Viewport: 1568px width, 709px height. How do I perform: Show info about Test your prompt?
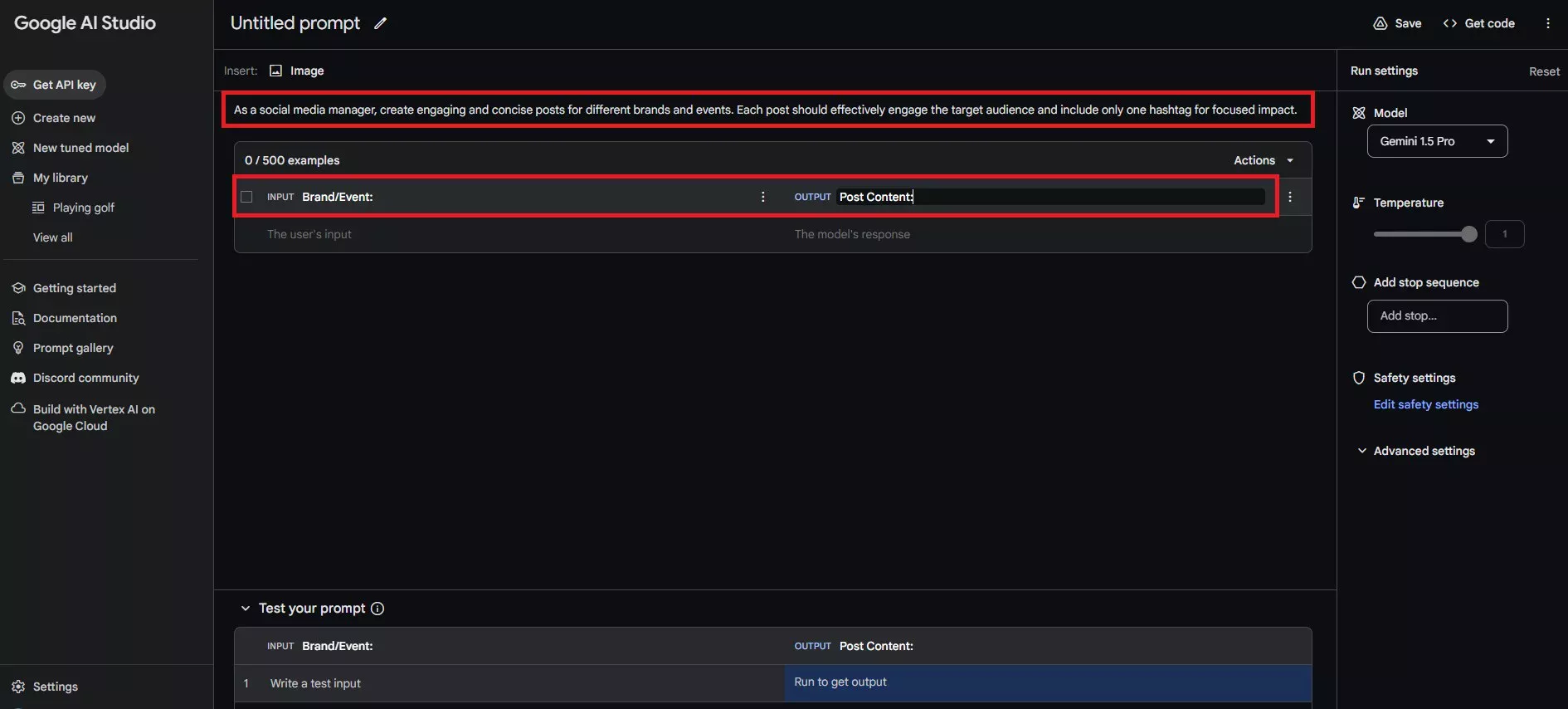point(377,609)
